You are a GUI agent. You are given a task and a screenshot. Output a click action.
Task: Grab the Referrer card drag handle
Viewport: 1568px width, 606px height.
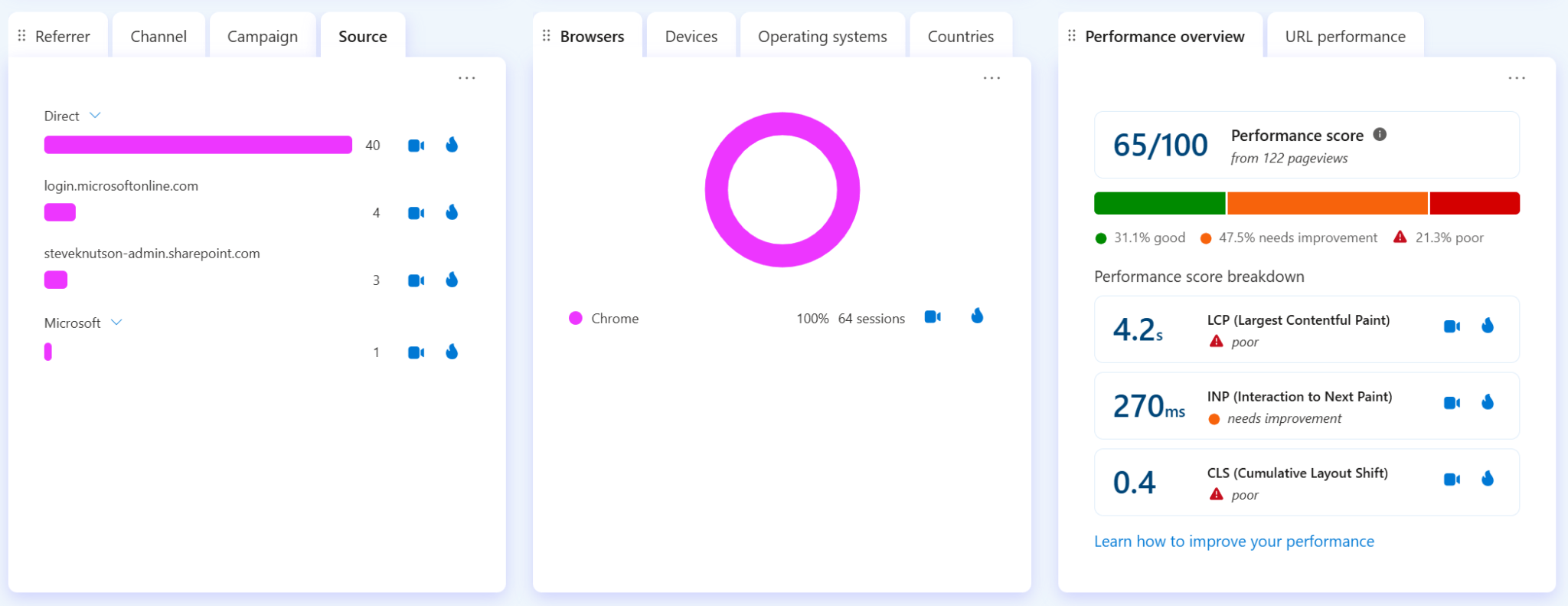(x=22, y=36)
